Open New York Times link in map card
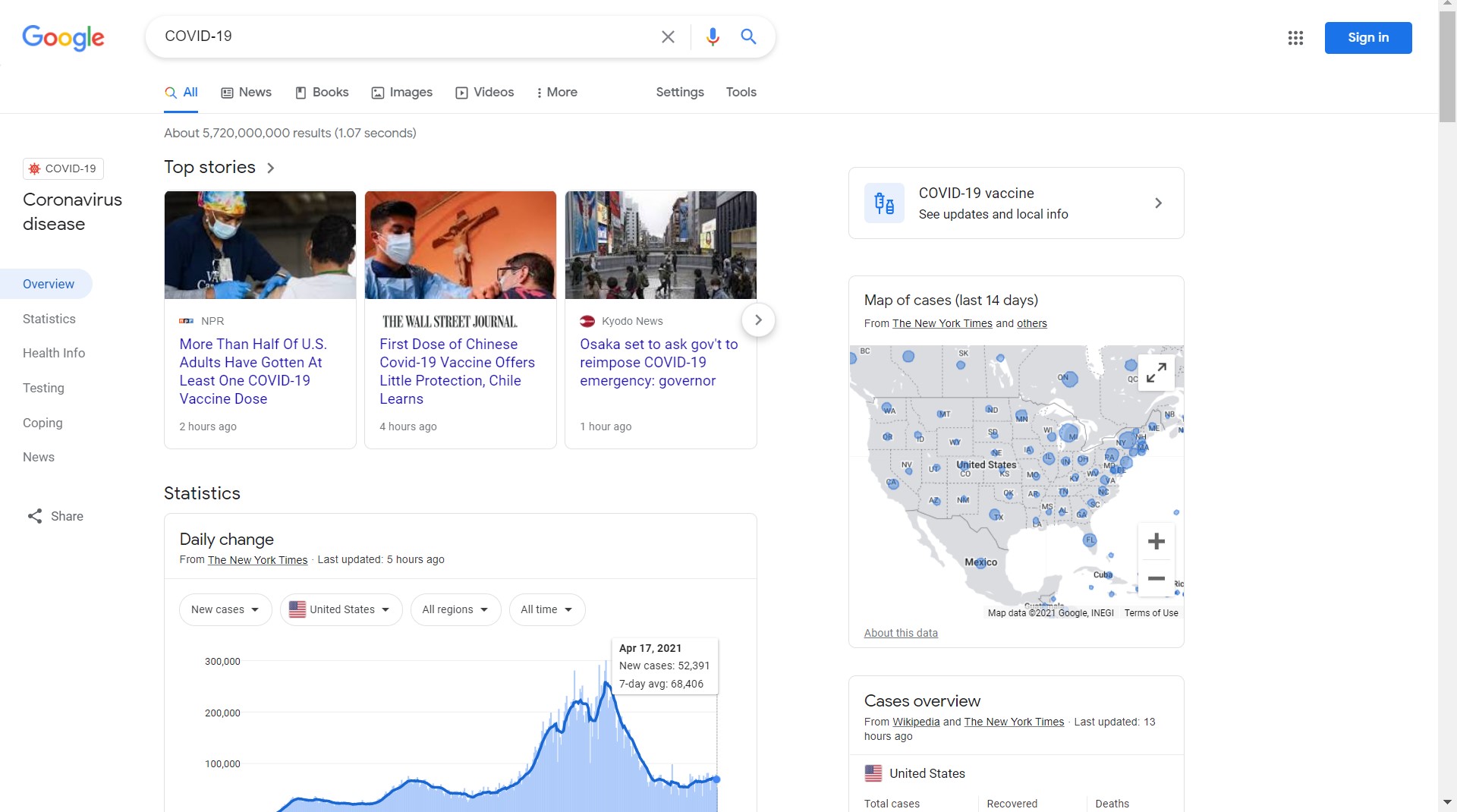The width and height of the screenshot is (1457, 812). [942, 323]
